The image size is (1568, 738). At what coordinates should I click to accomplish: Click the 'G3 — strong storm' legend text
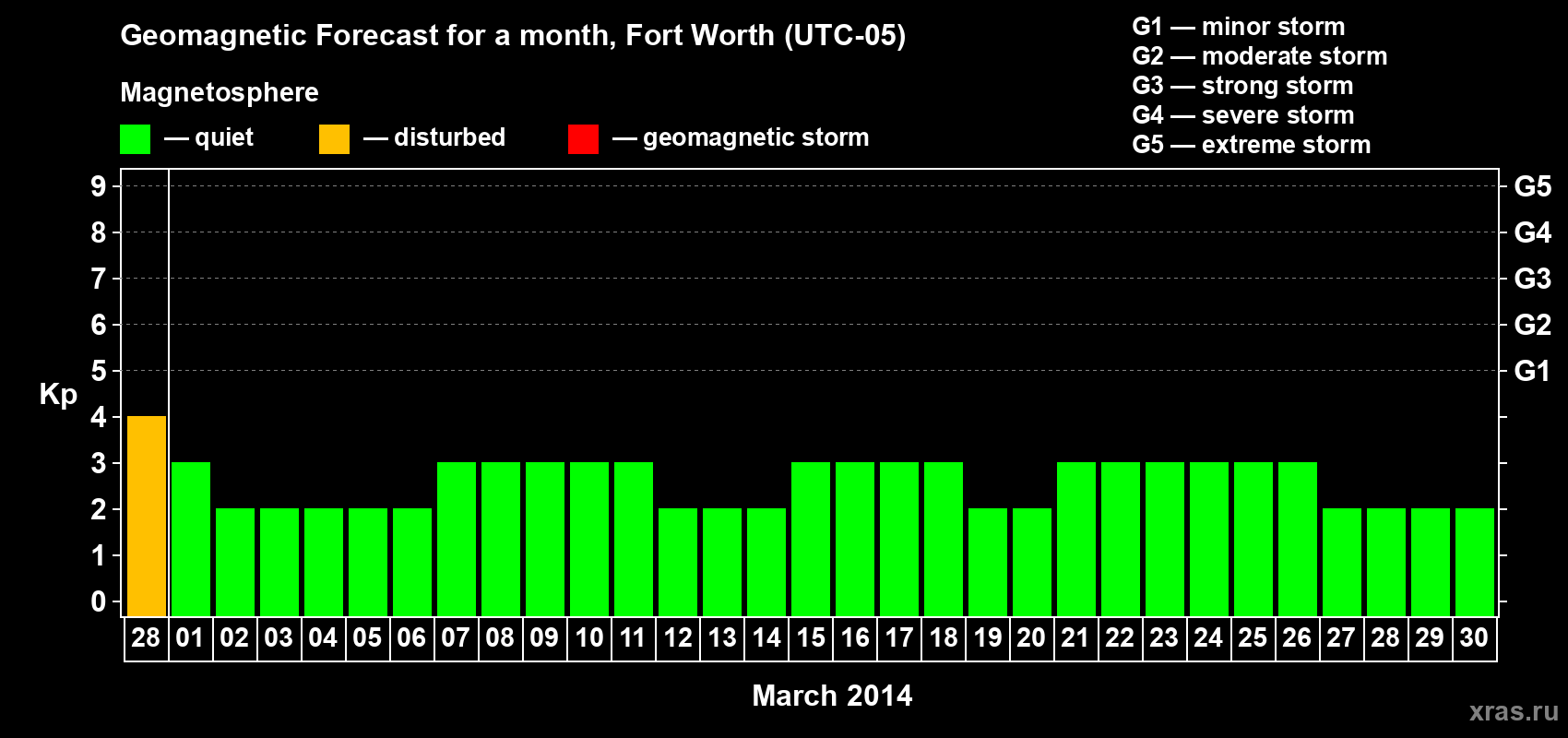(1242, 86)
